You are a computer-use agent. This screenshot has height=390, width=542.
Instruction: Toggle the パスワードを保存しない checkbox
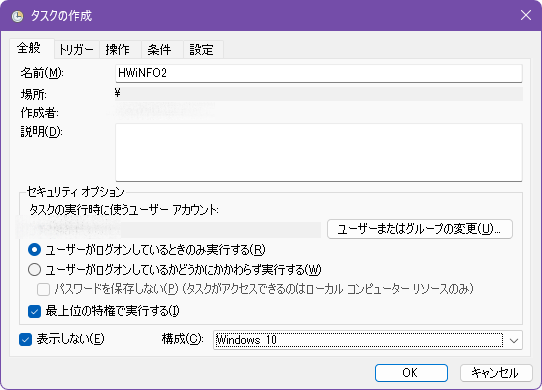(43, 289)
